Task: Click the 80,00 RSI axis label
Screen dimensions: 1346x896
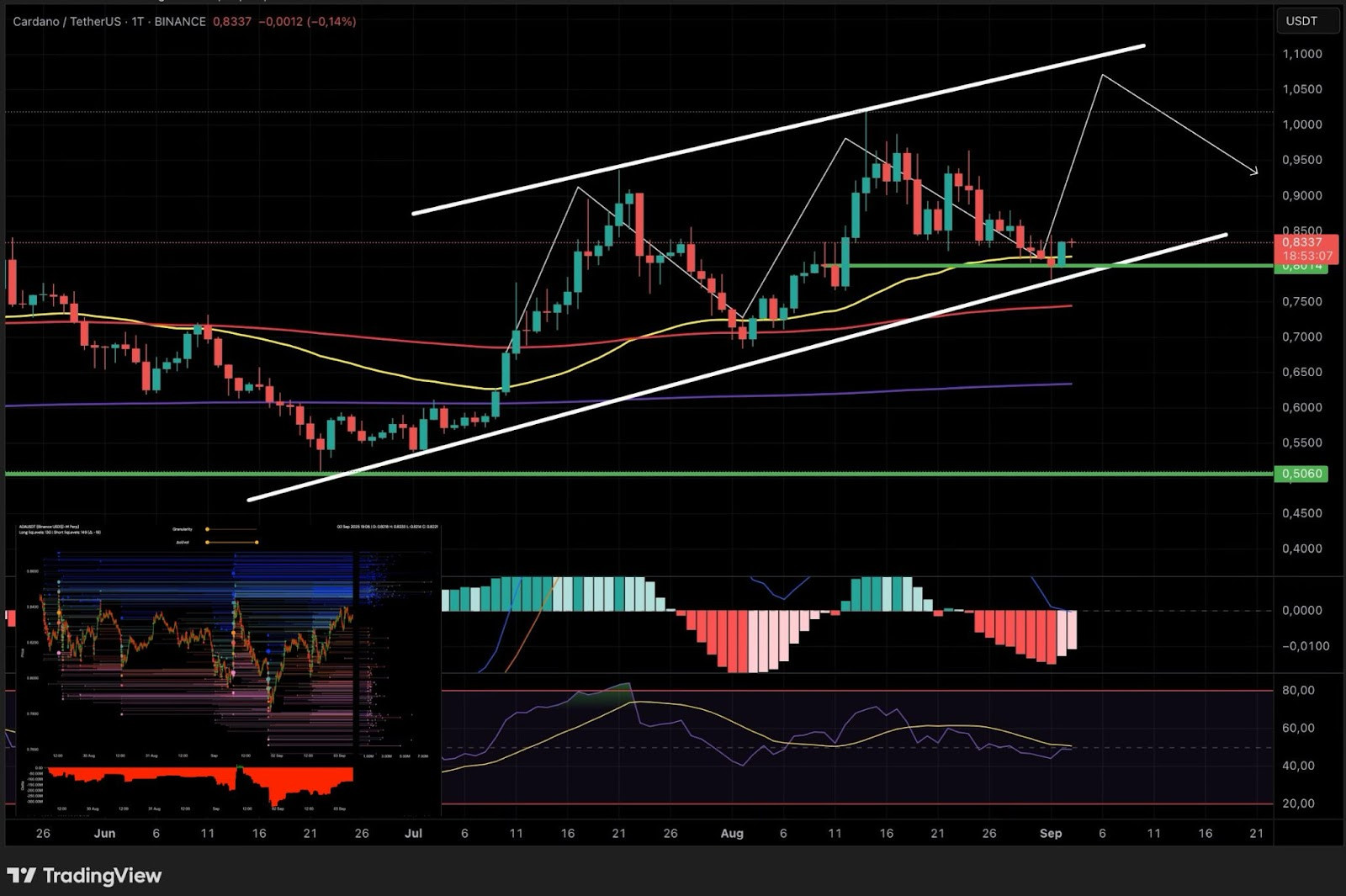Action: (x=1298, y=690)
